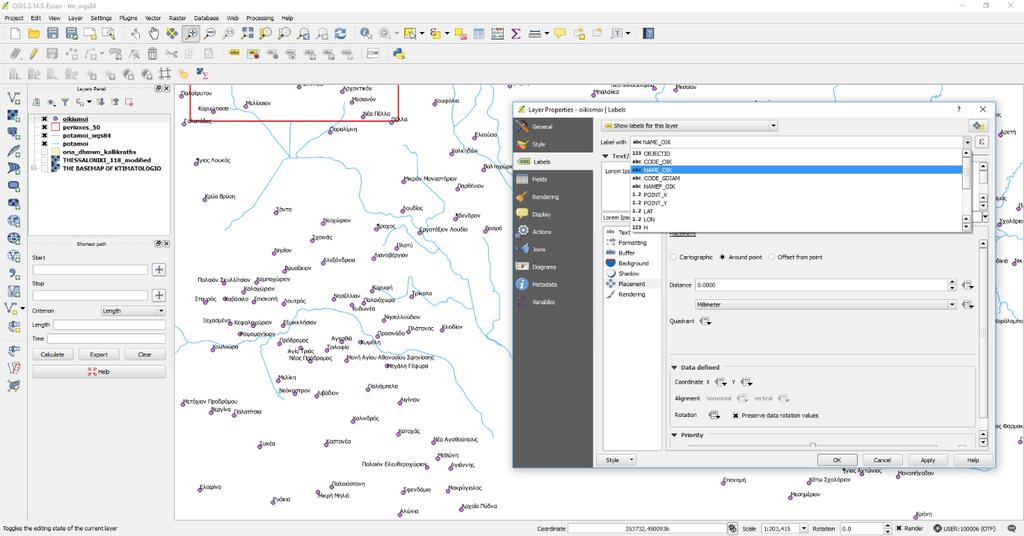
Task: Open the Statistical Summary sigma icon
Action: click(x=516, y=33)
